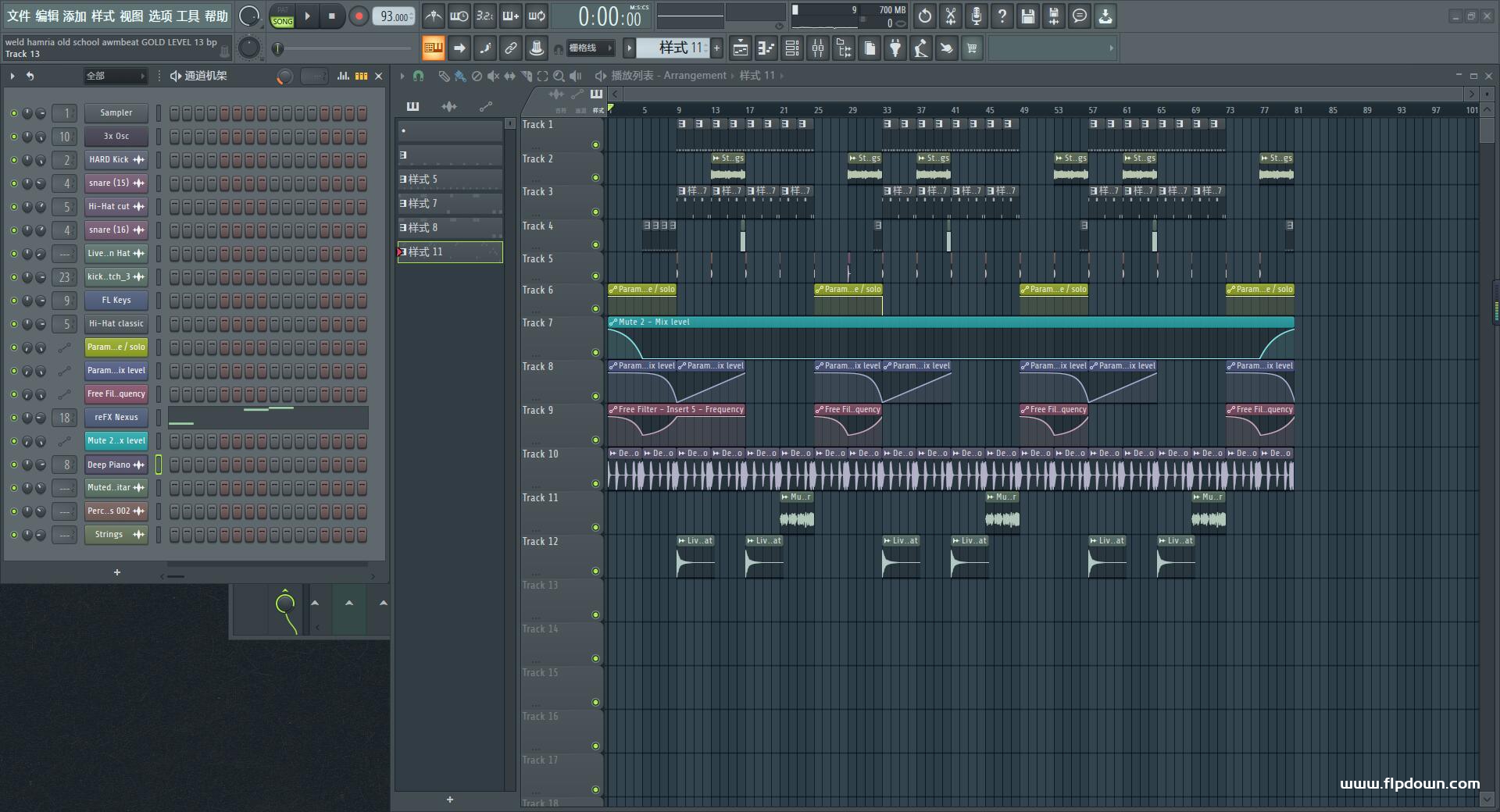Open the help question mark icon
The image size is (1500, 812).
coord(1002,16)
